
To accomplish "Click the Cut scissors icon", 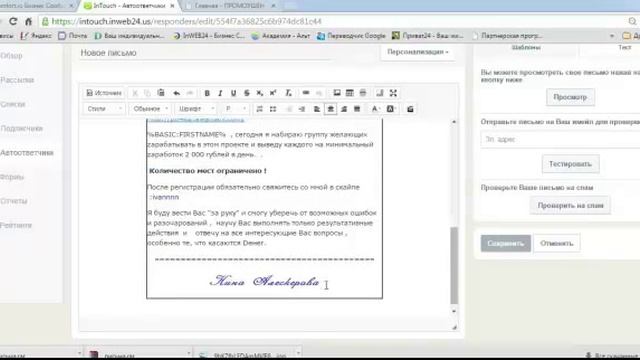I will point(135,93).
